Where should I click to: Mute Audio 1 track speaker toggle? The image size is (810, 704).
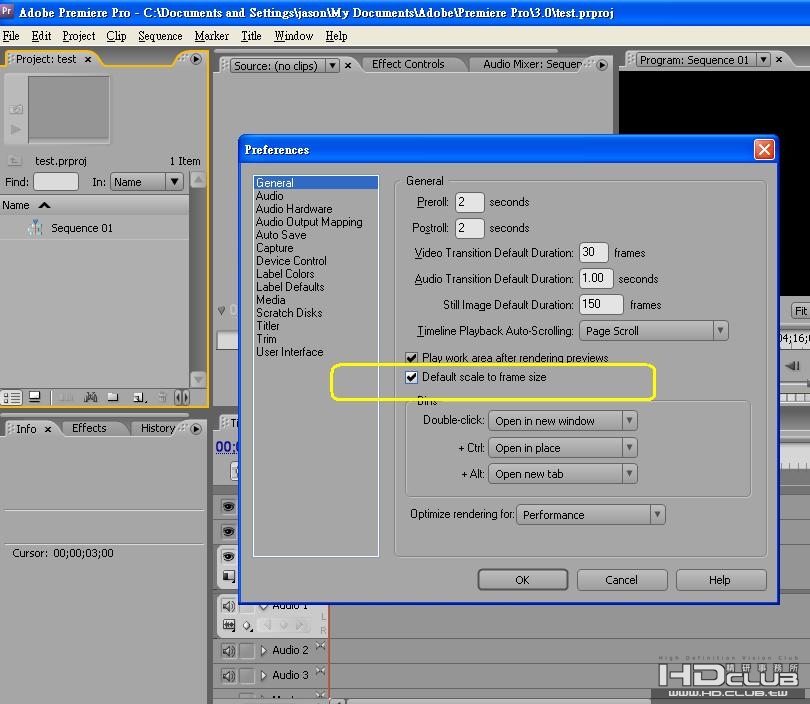228,605
